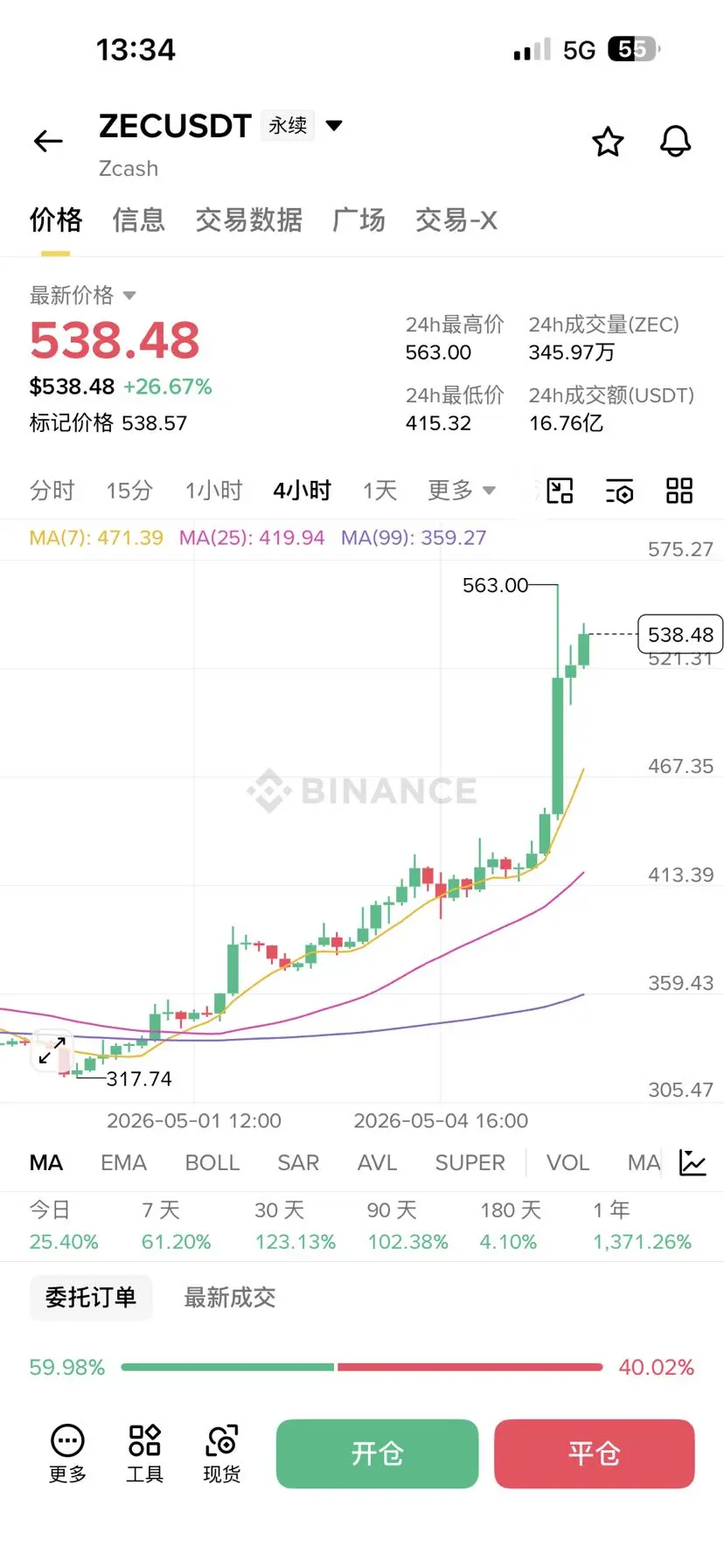Viewport: 724px width, 1568px height.
Task: Tap the 30 天 123.13% performance entry
Action: 296,1226
